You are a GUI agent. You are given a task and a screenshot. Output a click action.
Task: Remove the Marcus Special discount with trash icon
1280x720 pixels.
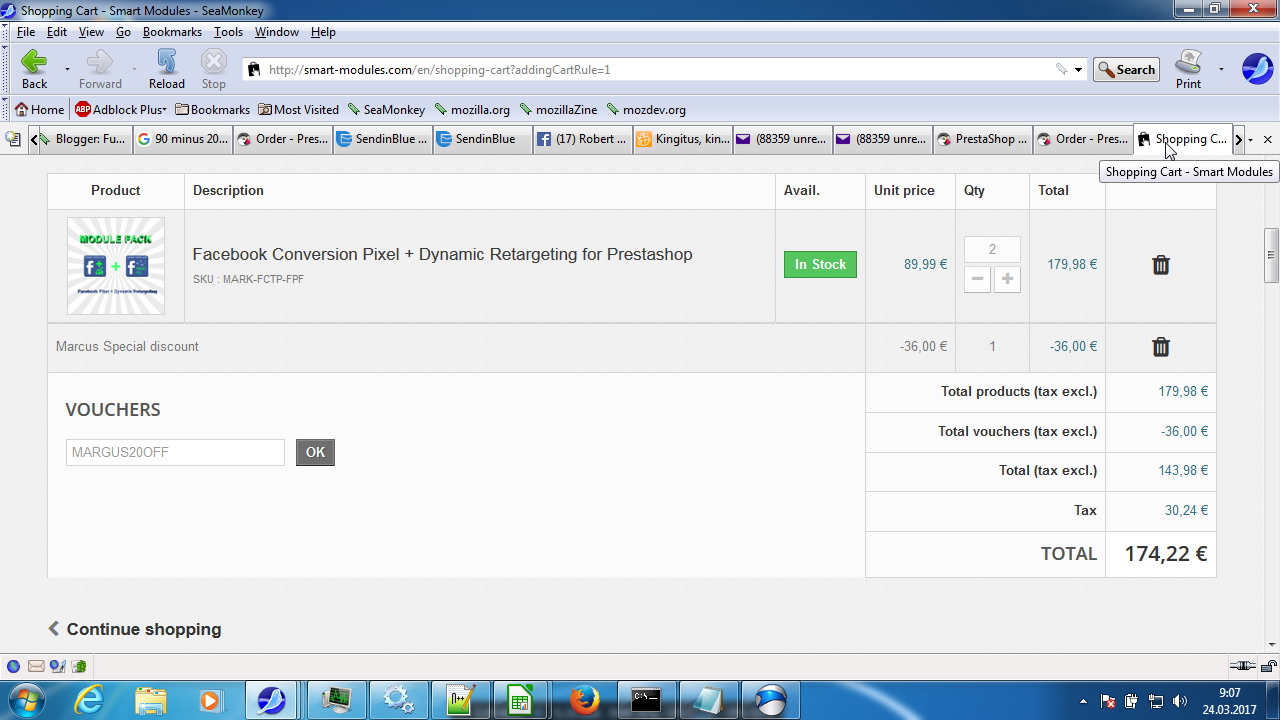(x=1160, y=347)
